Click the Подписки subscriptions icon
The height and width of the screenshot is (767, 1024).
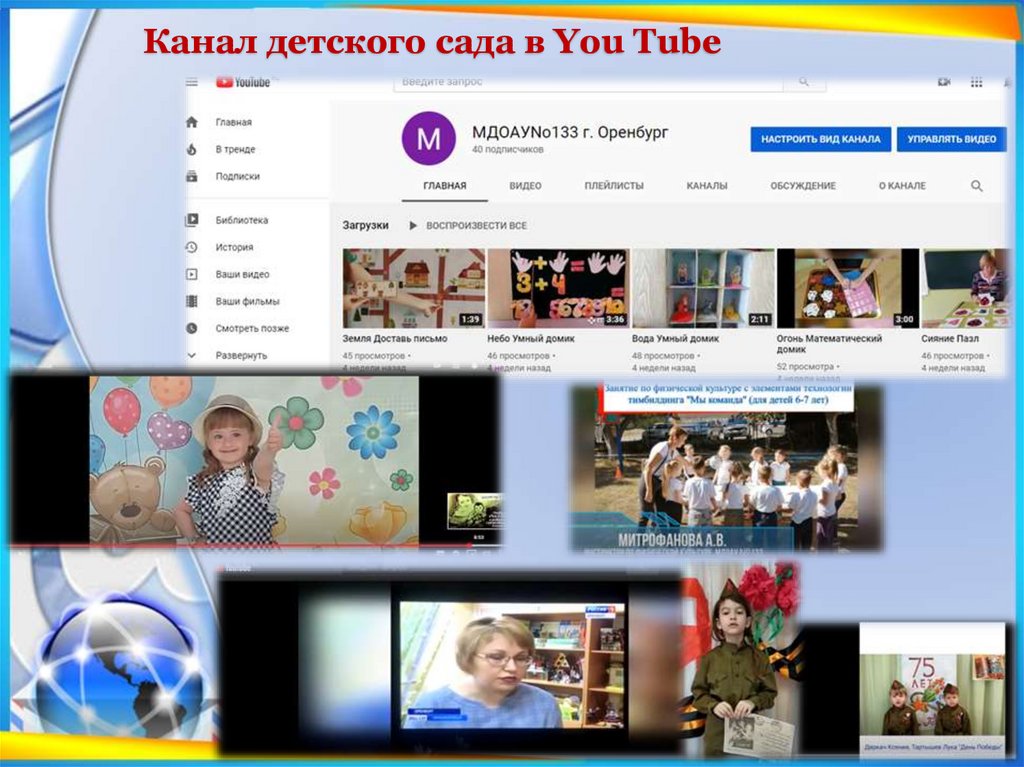click(191, 176)
